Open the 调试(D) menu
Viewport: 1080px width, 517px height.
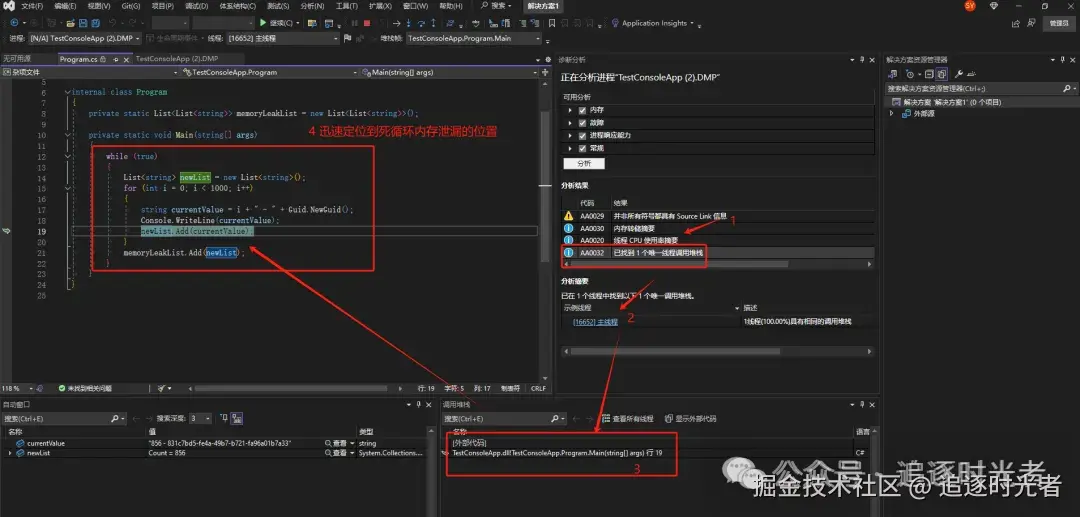coord(196,6)
